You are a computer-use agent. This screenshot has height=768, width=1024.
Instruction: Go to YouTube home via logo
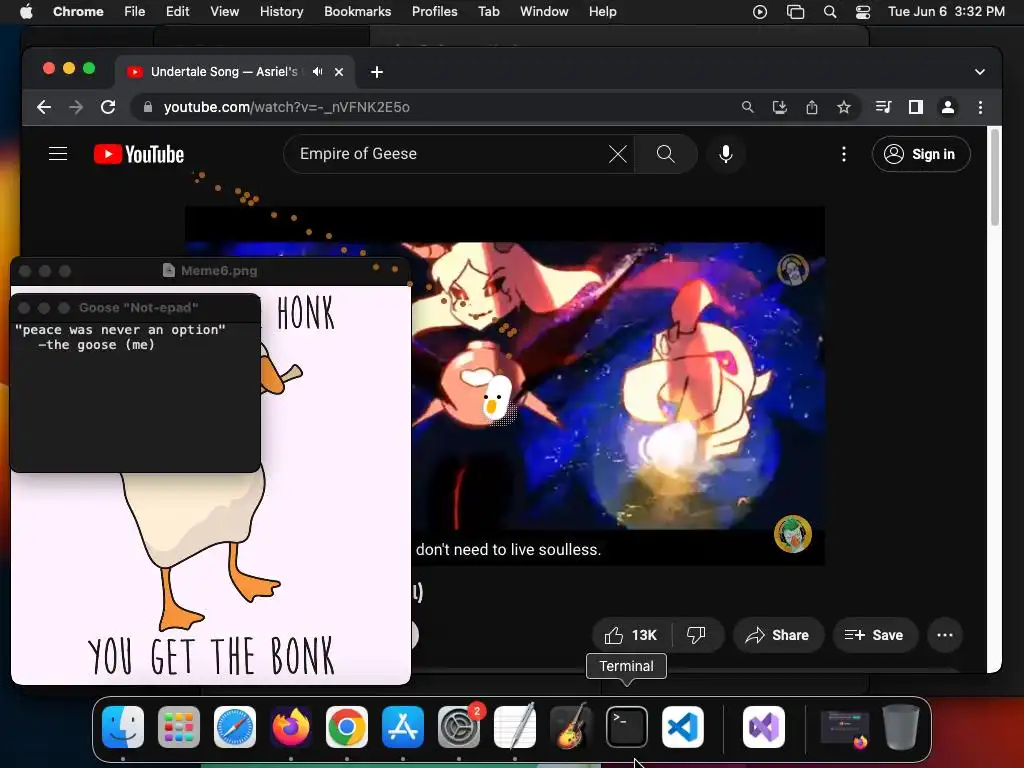139,154
